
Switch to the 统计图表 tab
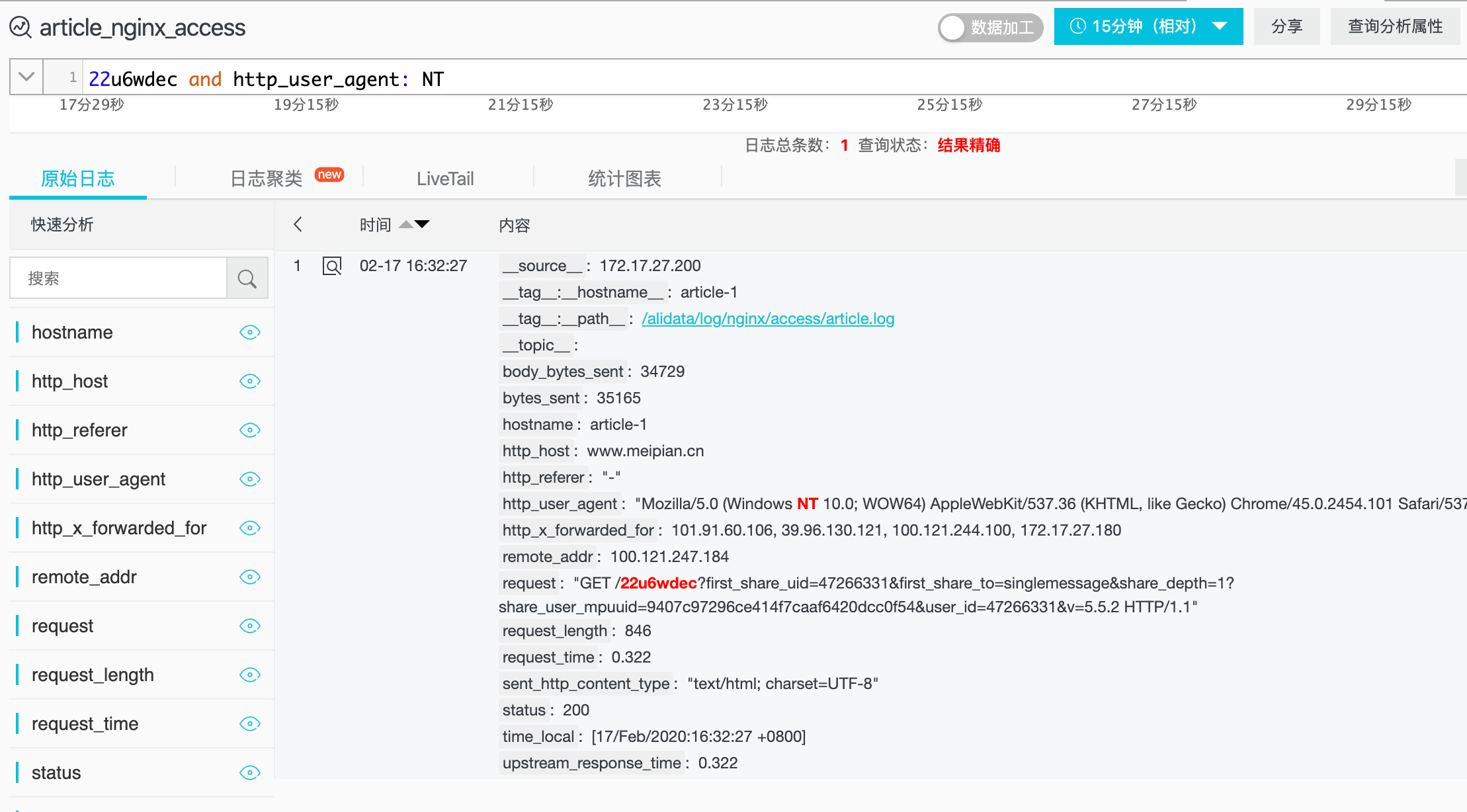click(x=624, y=179)
